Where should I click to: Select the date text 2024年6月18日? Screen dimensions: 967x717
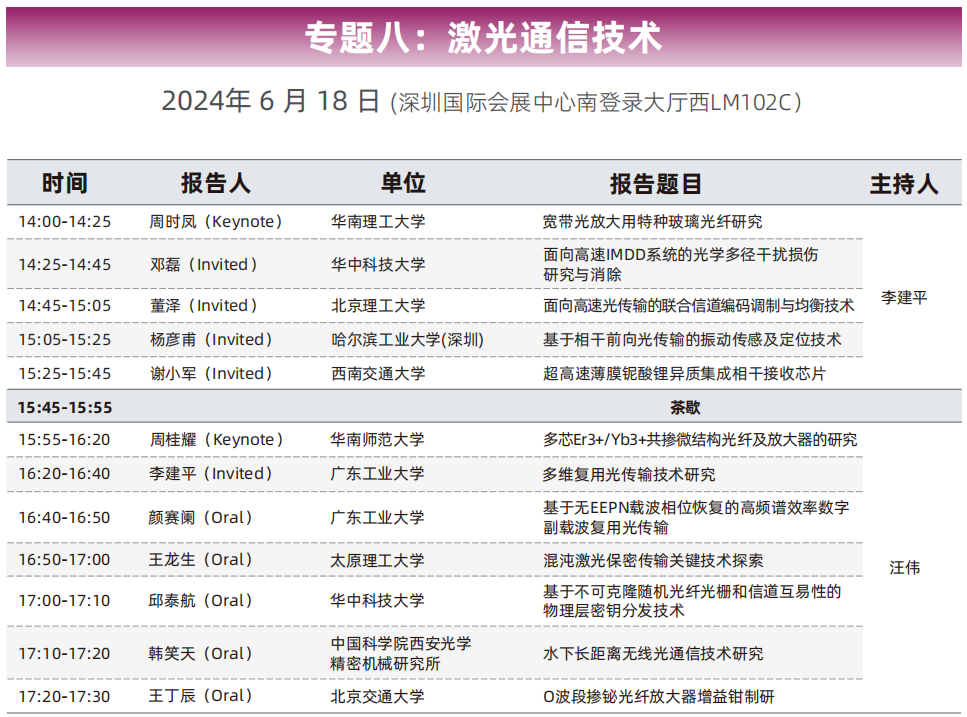pyautogui.click(x=270, y=100)
